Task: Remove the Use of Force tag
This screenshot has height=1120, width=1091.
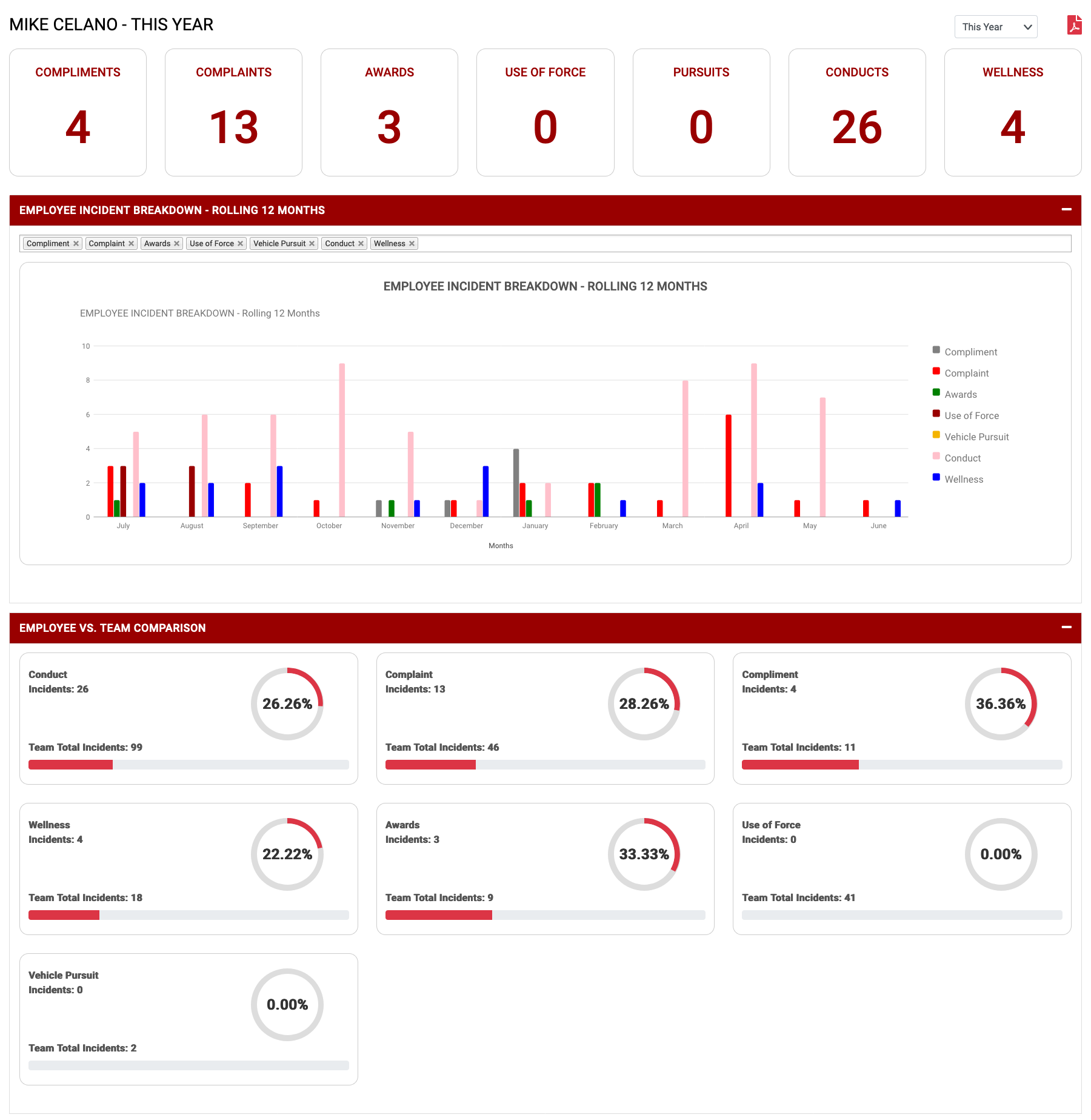Action: 241,244
